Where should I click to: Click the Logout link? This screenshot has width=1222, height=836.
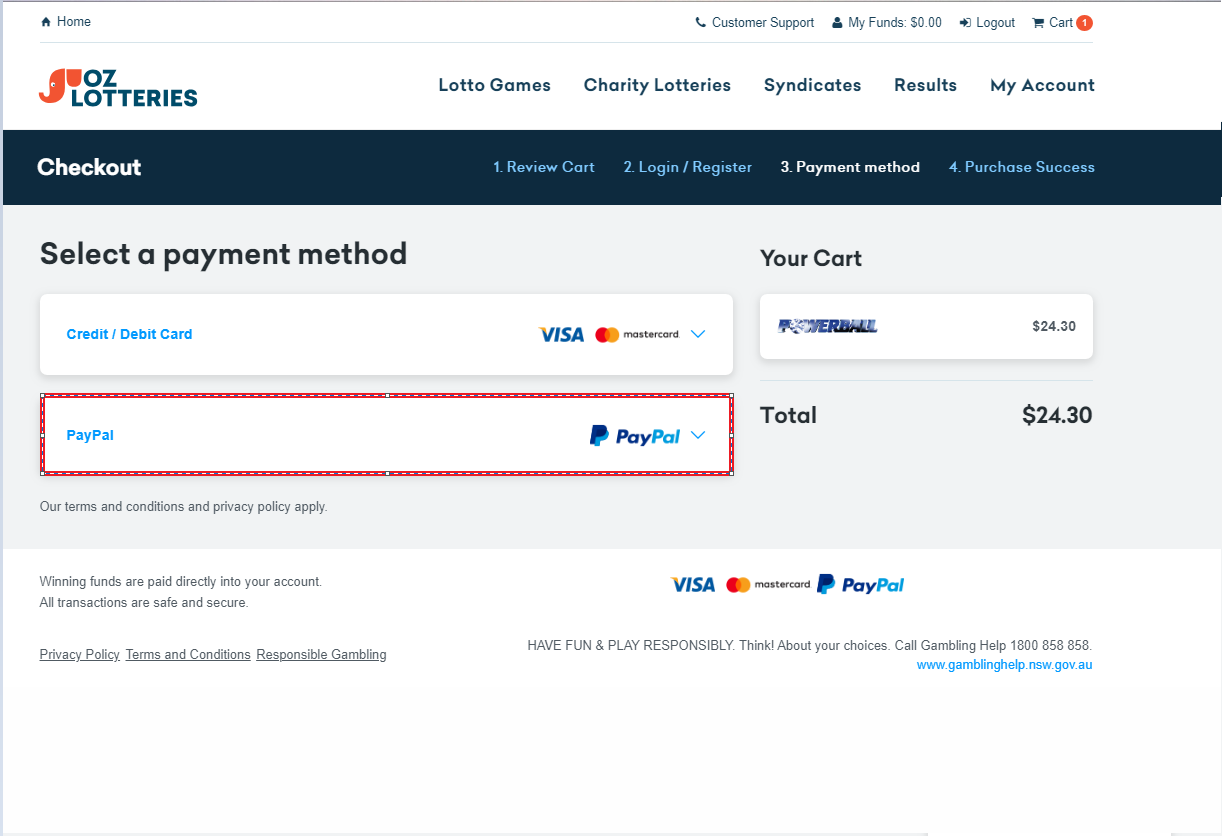click(995, 23)
